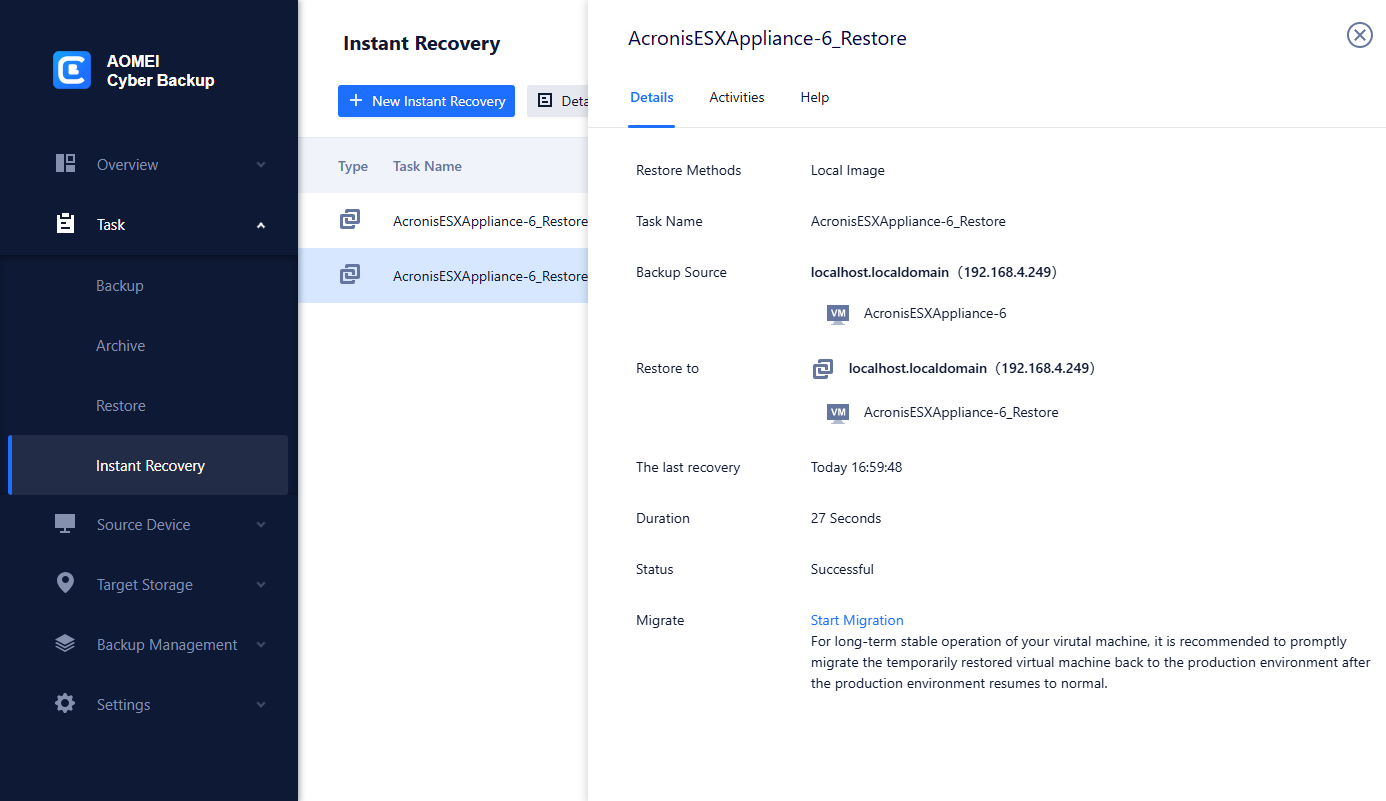
Task: Click the instant recovery icon in first table row
Action: 350,220
